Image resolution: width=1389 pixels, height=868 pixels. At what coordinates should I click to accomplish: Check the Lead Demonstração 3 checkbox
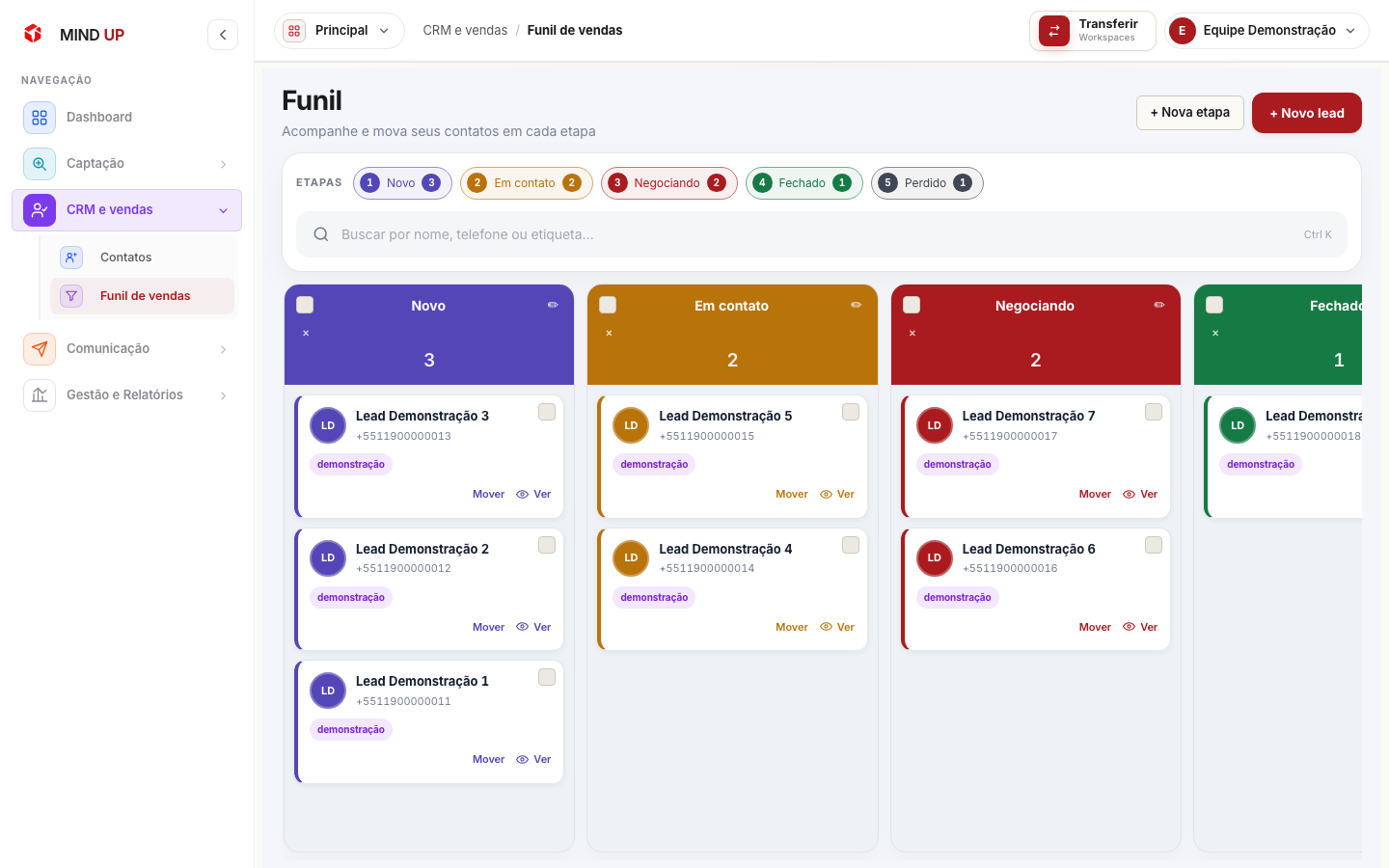(547, 412)
